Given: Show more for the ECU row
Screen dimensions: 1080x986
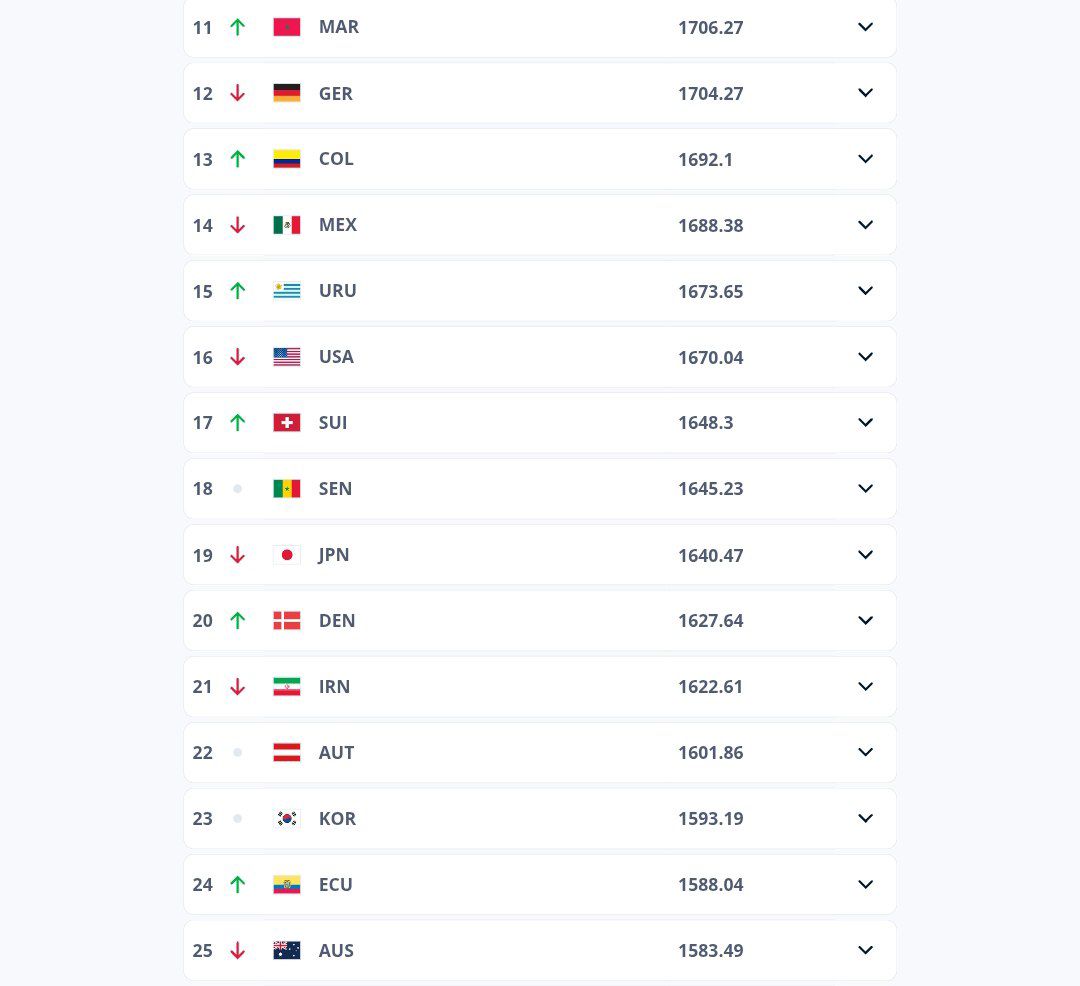Looking at the screenshot, I should point(866,885).
